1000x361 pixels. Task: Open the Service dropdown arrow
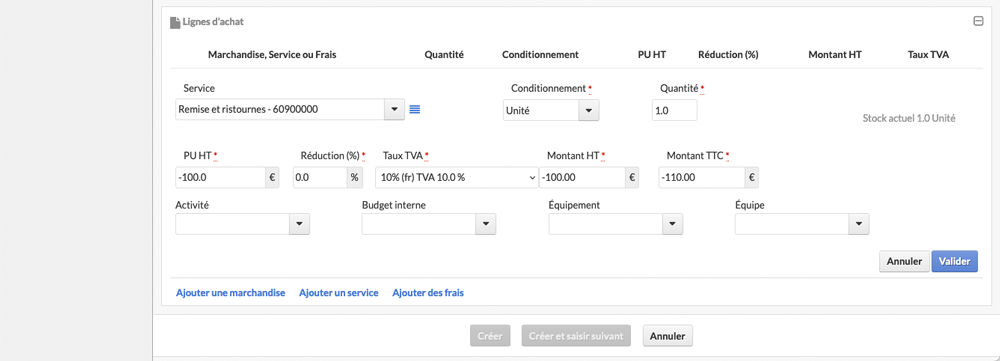(x=394, y=109)
